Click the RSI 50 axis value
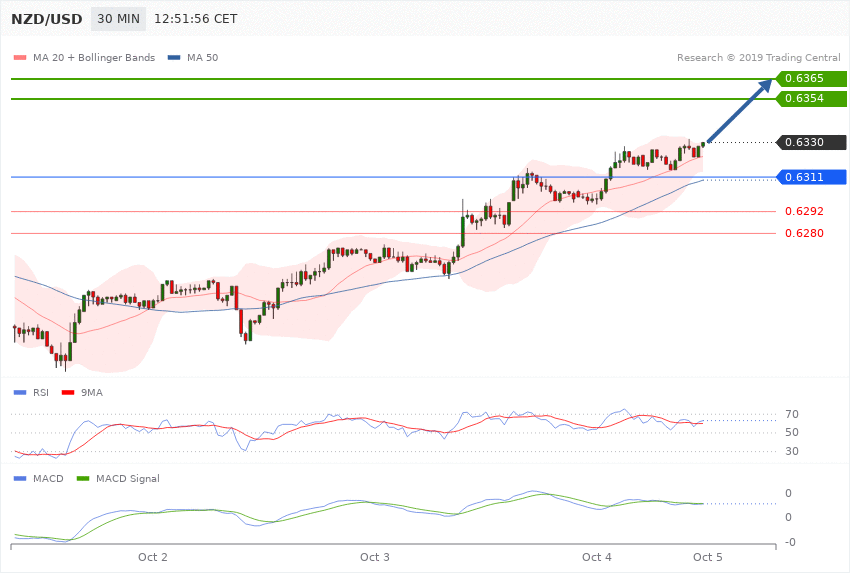This screenshot has width=850, height=576. point(791,432)
